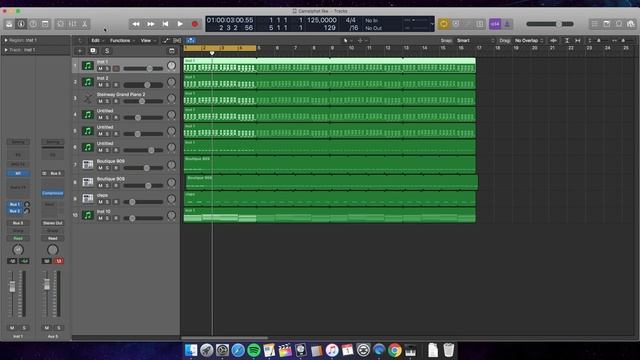Viewport: 640px width, 360px height.
Task: Open the Loop Browser button
Action: click(619, 24)
